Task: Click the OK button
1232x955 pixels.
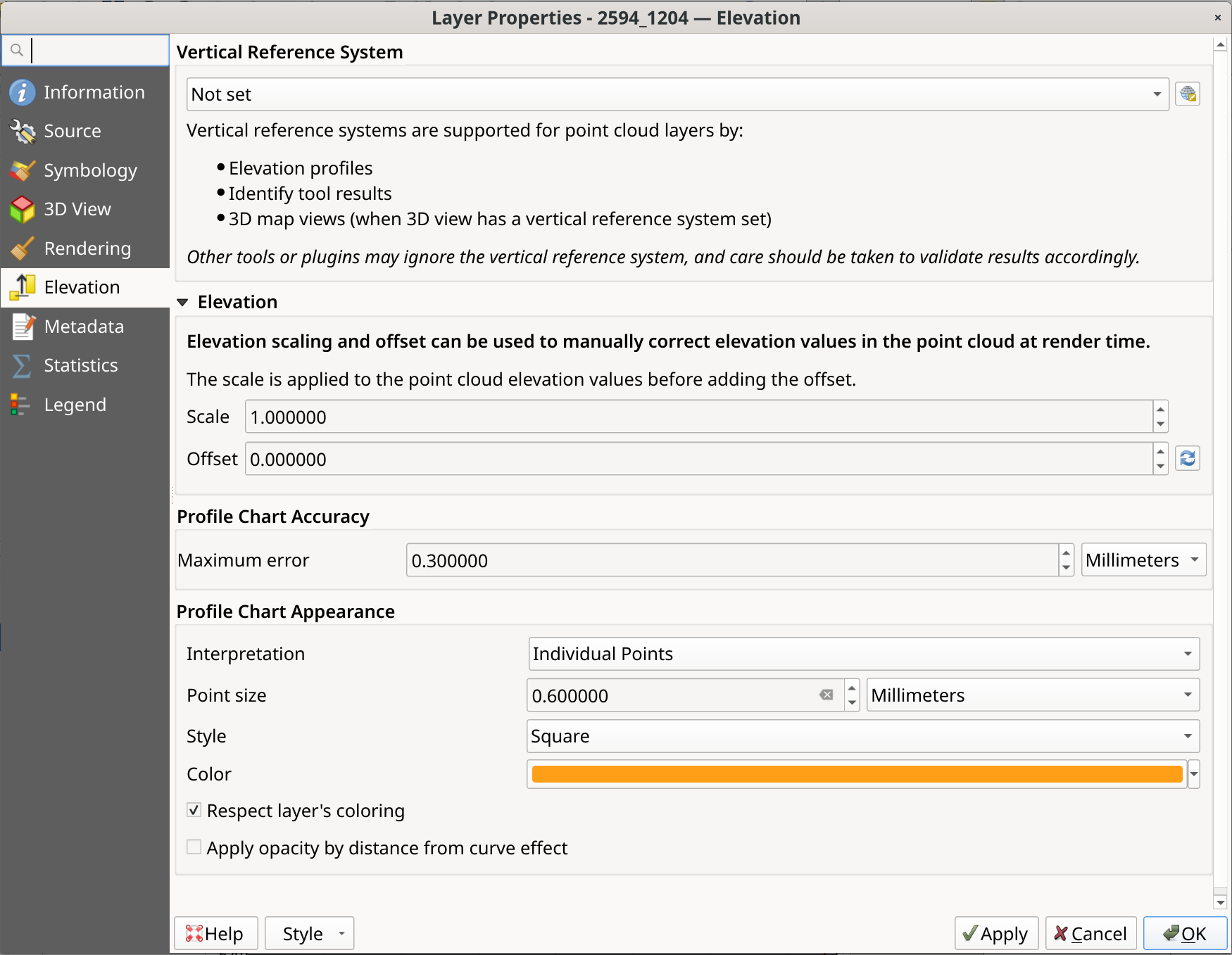Action: tap(1186, 934)
